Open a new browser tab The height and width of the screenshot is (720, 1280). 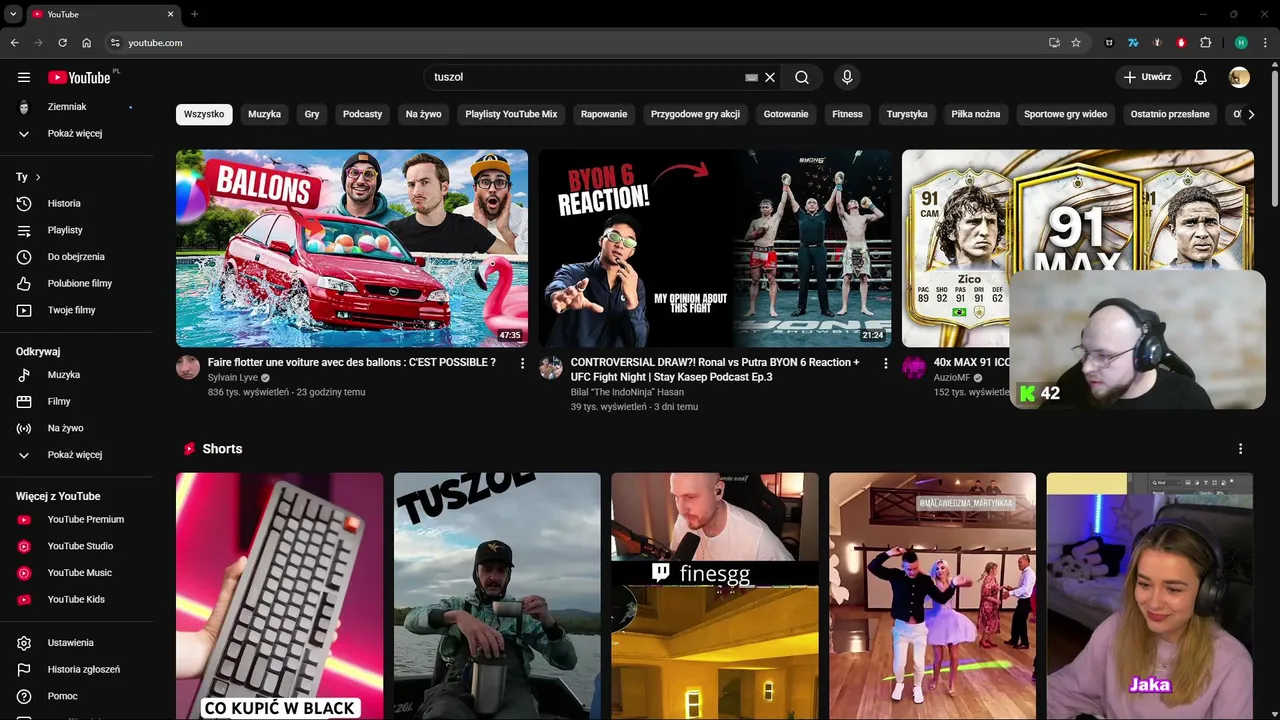tap(194, 14)
